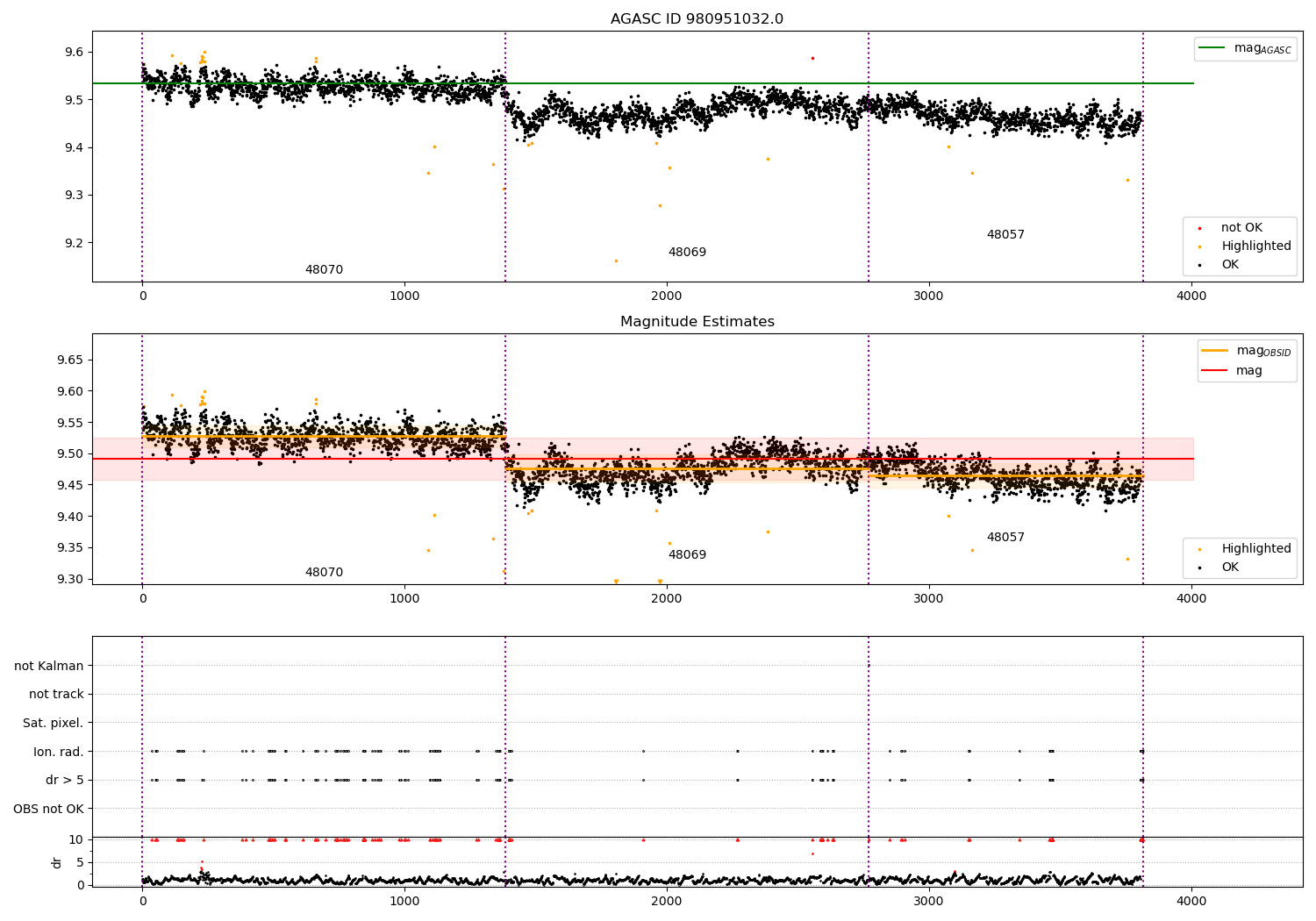1316x921 pixels.
Task: Click the 2000 x-tick under the middle plot
Action: click(x=667, y=598)
